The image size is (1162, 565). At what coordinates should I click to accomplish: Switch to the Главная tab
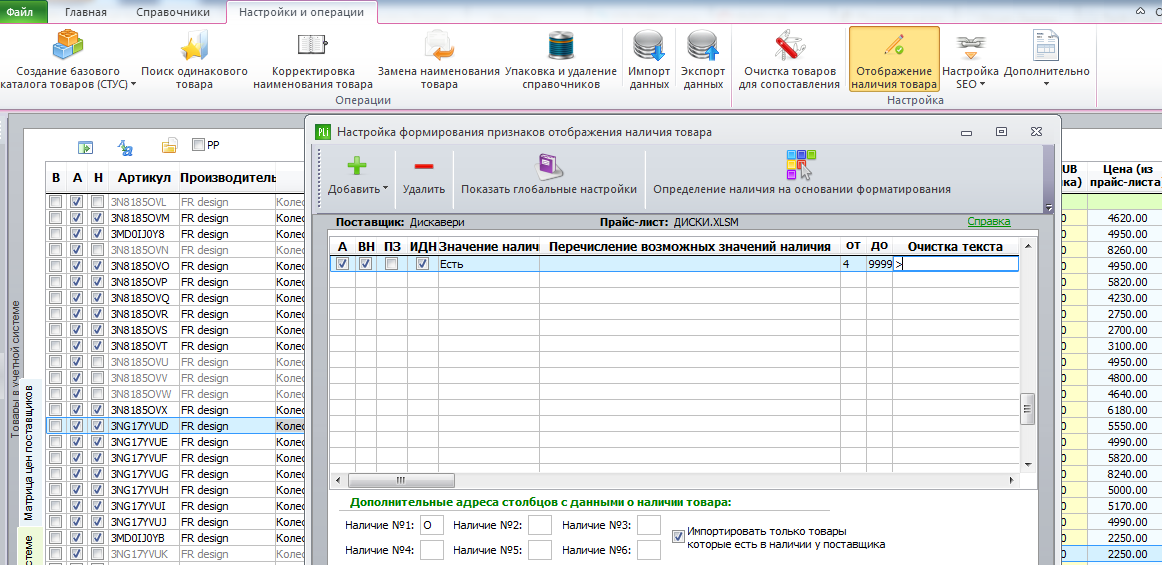coord(85,13)
